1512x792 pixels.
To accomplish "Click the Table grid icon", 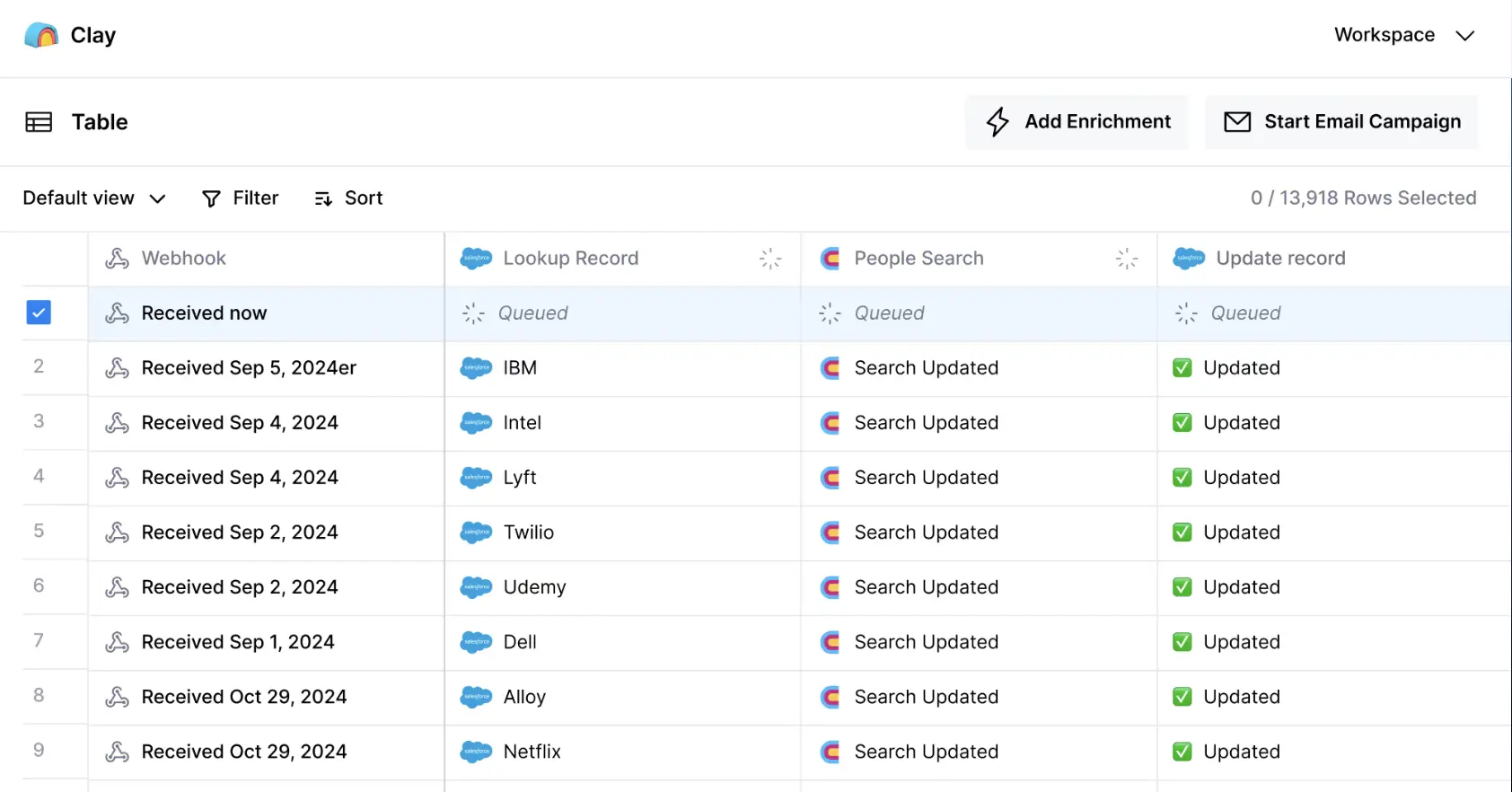I will (39, 122).
